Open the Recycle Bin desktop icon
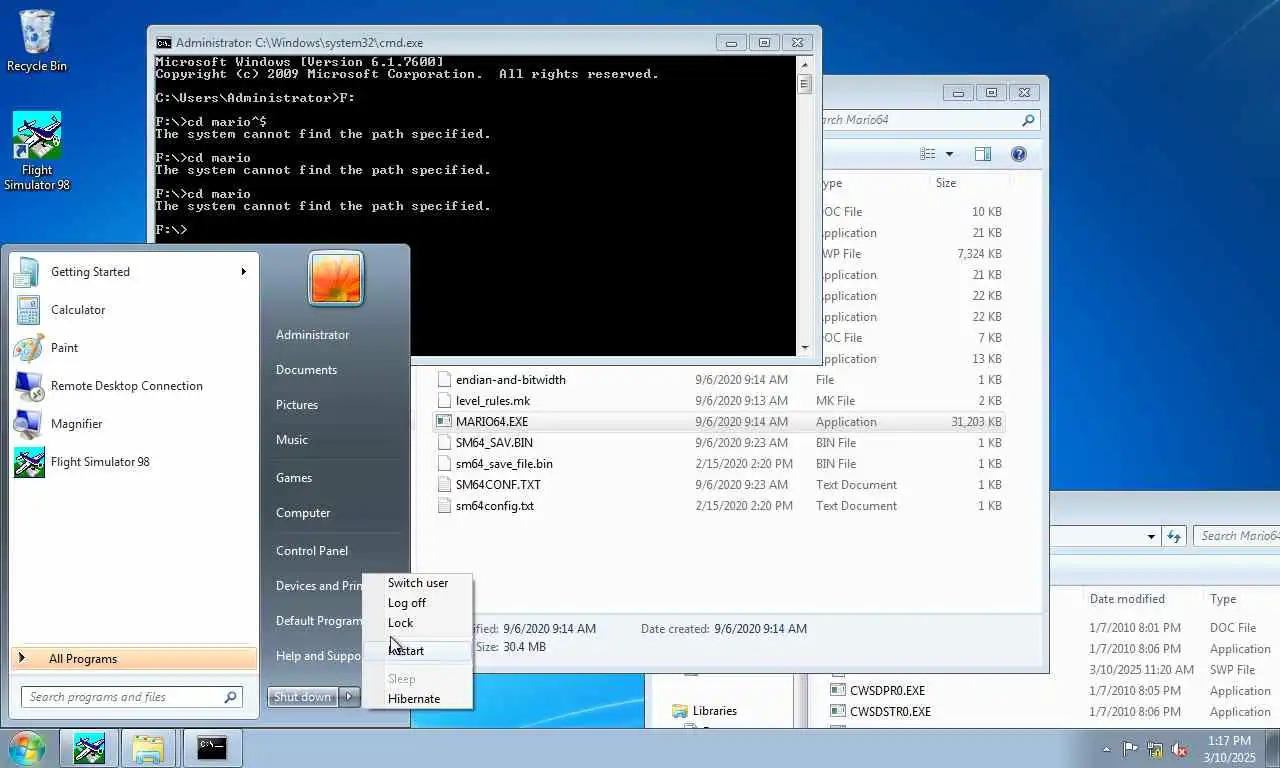Viewport: 1280px width, 768px height. (37, 41)
